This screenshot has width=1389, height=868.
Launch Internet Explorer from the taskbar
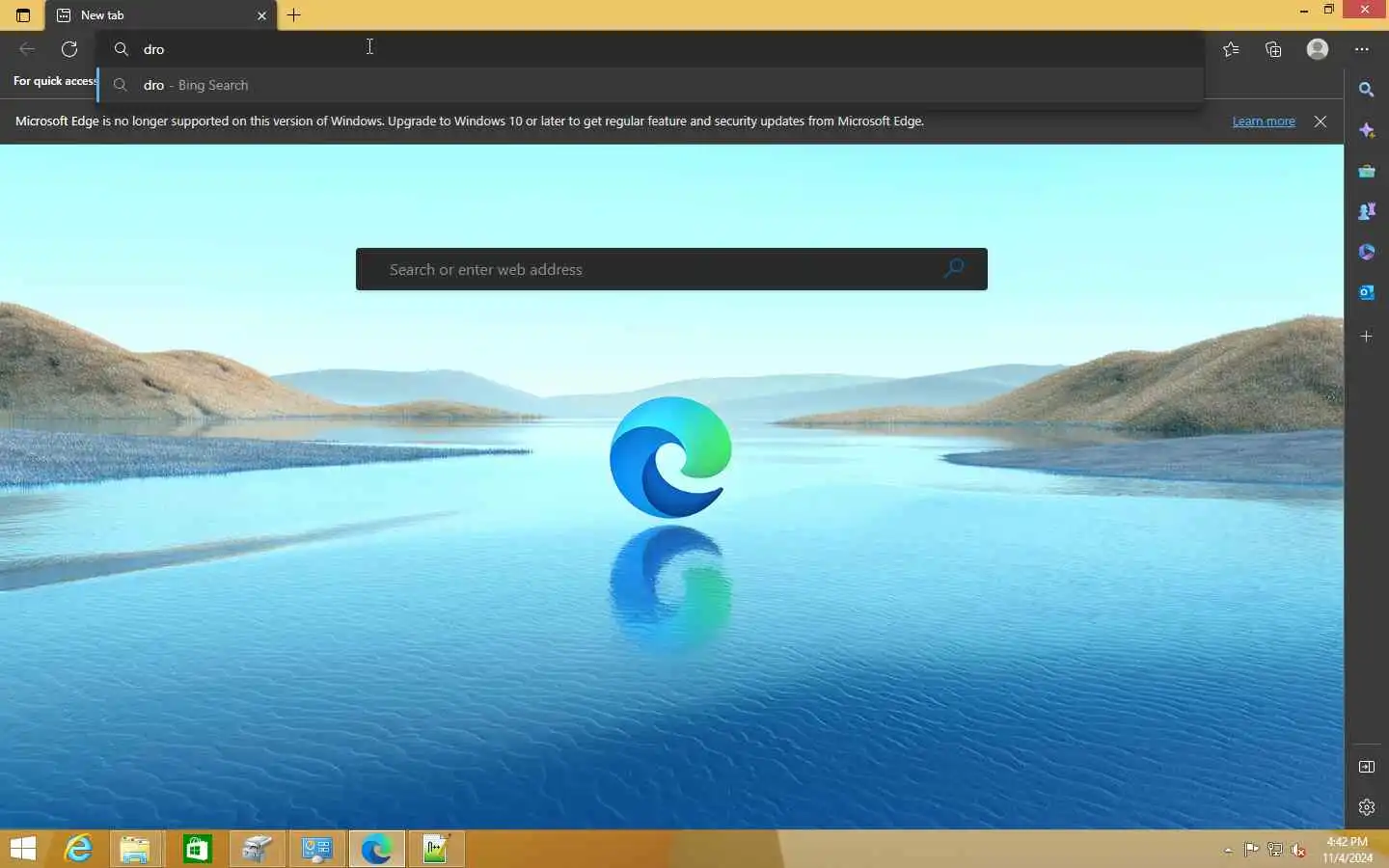point(78,849)
